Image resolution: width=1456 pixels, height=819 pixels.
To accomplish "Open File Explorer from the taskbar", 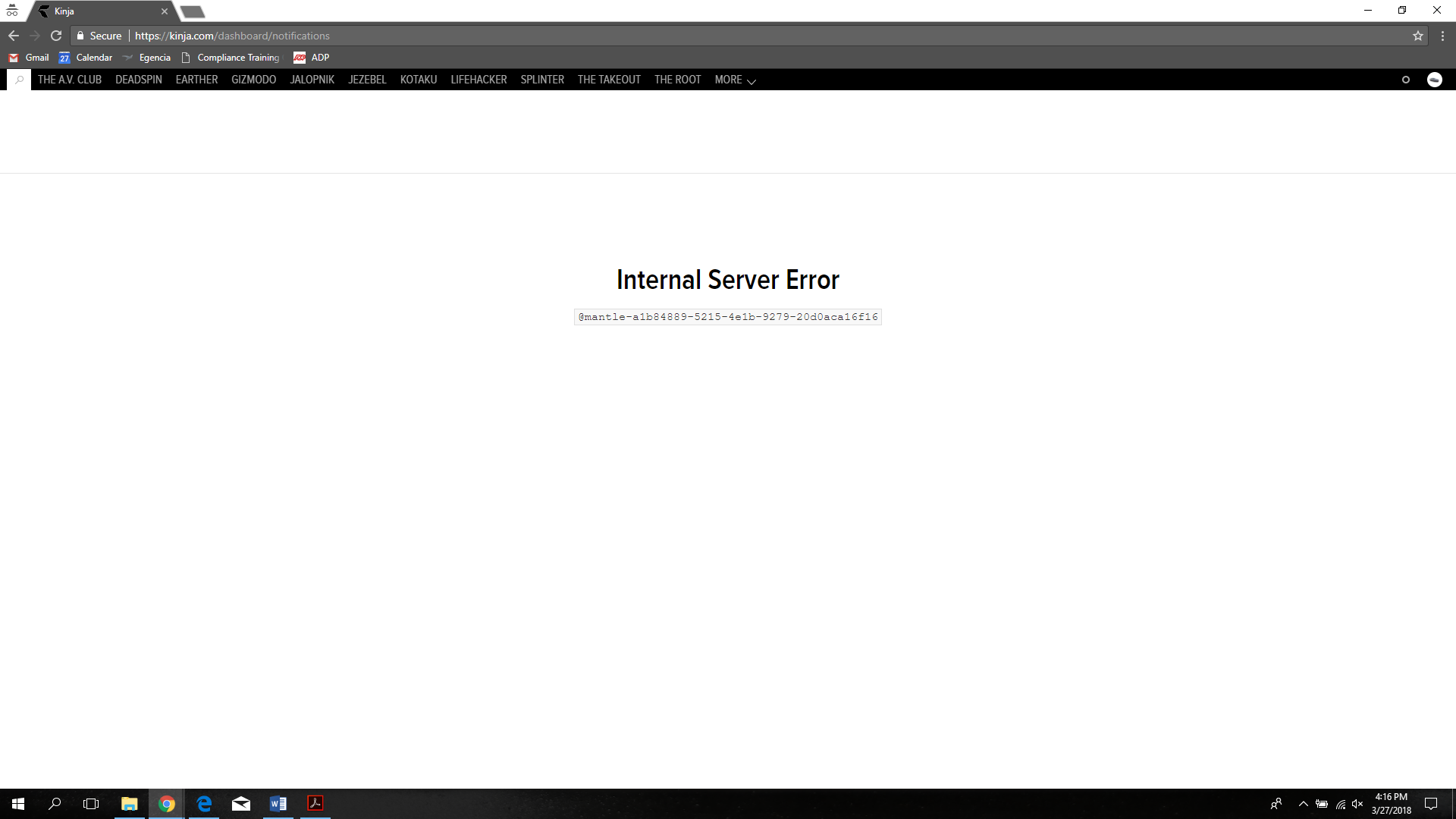I will coord(130,804).
